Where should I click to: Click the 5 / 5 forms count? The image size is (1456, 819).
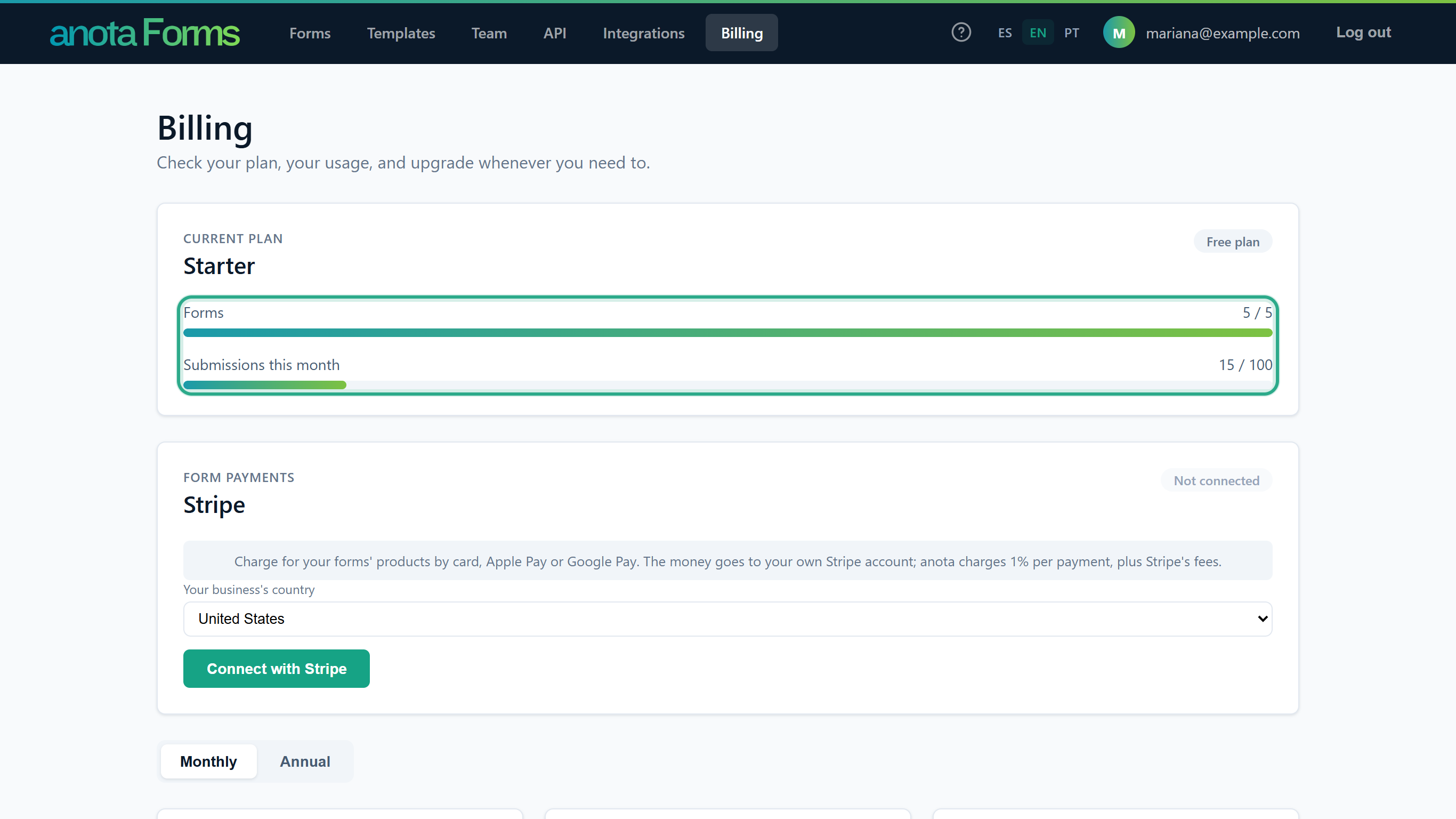click(x=1257, y=313)
